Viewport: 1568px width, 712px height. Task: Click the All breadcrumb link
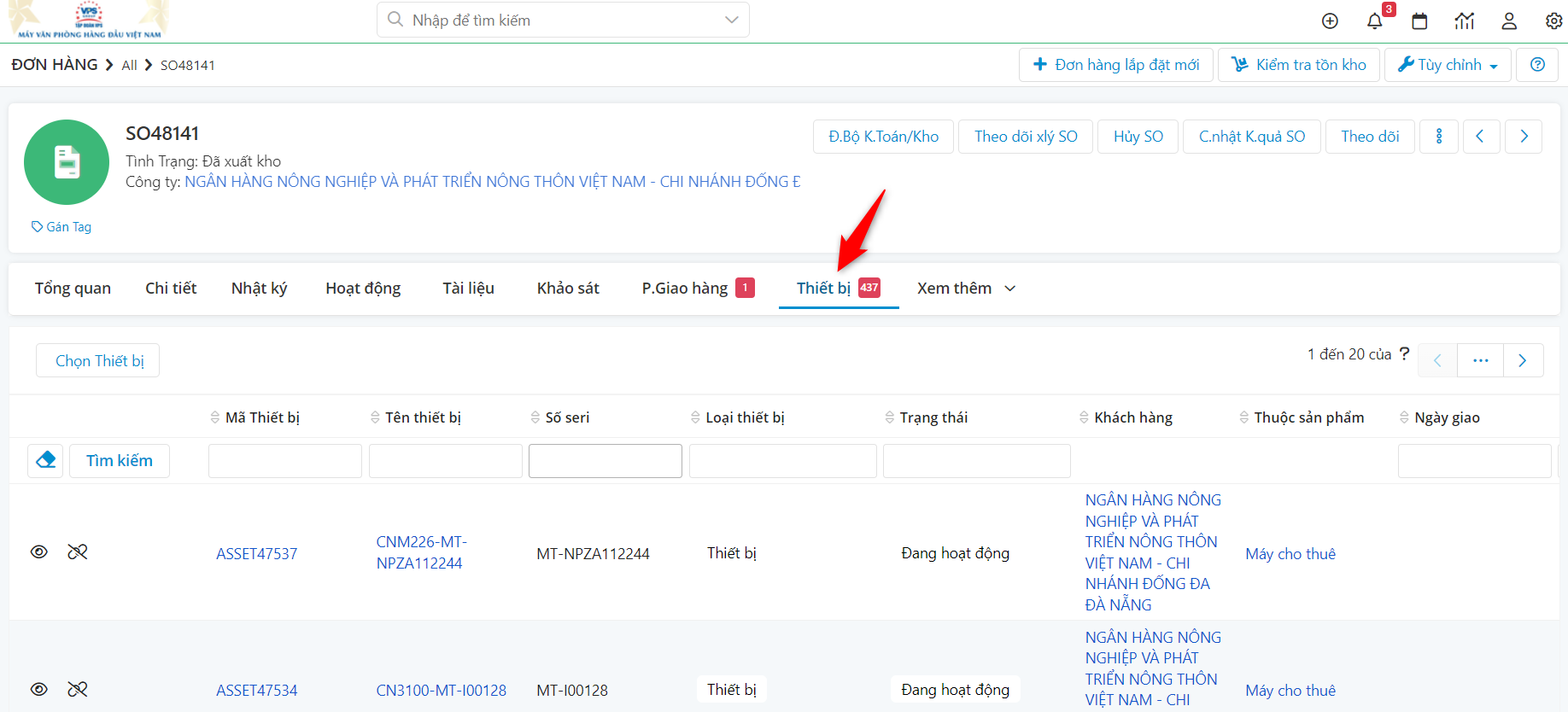tap(129, 66)
